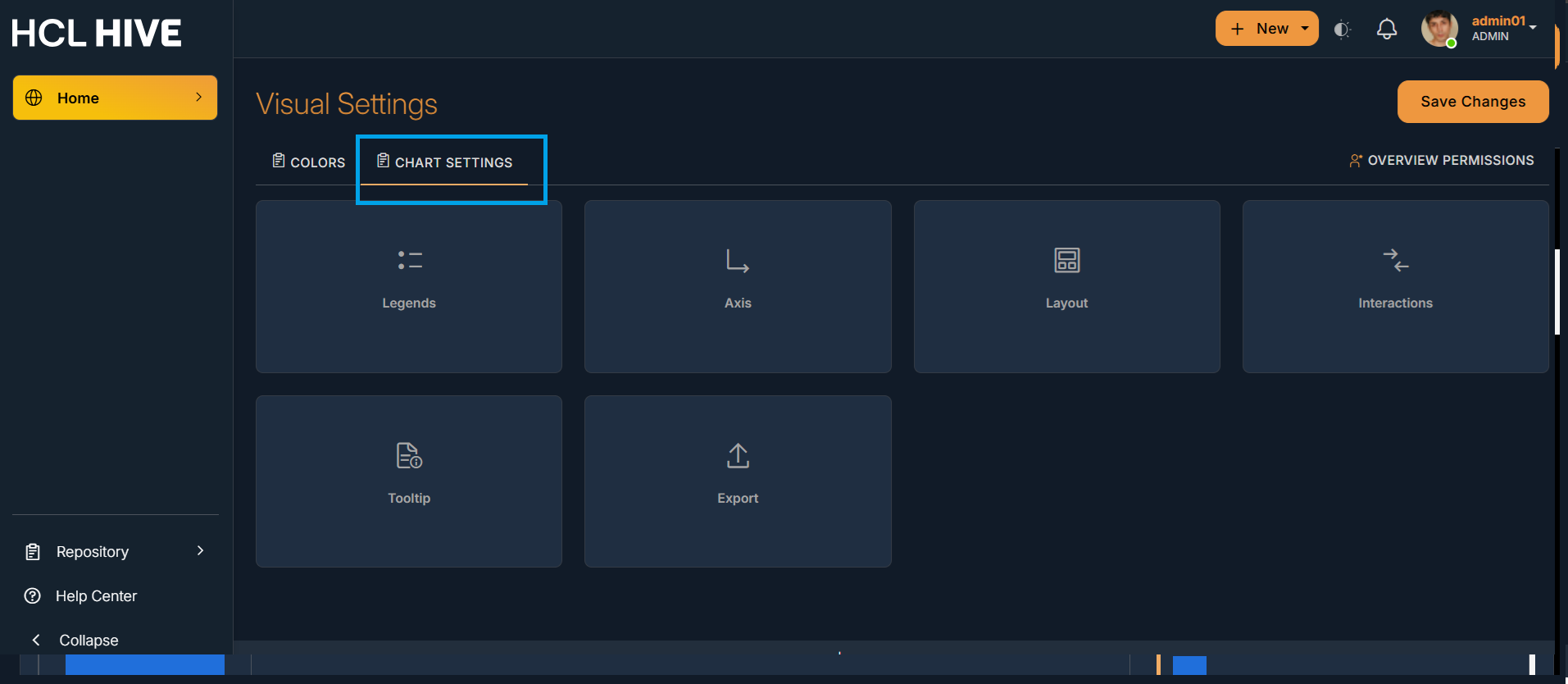Click the Export upload icon
This screenshot has width=1568, height=684.
[x=738, y=456]
